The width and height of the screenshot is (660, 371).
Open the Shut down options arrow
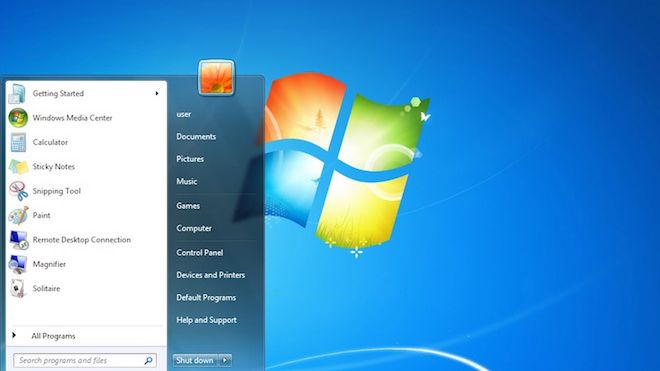coord(225,360)
